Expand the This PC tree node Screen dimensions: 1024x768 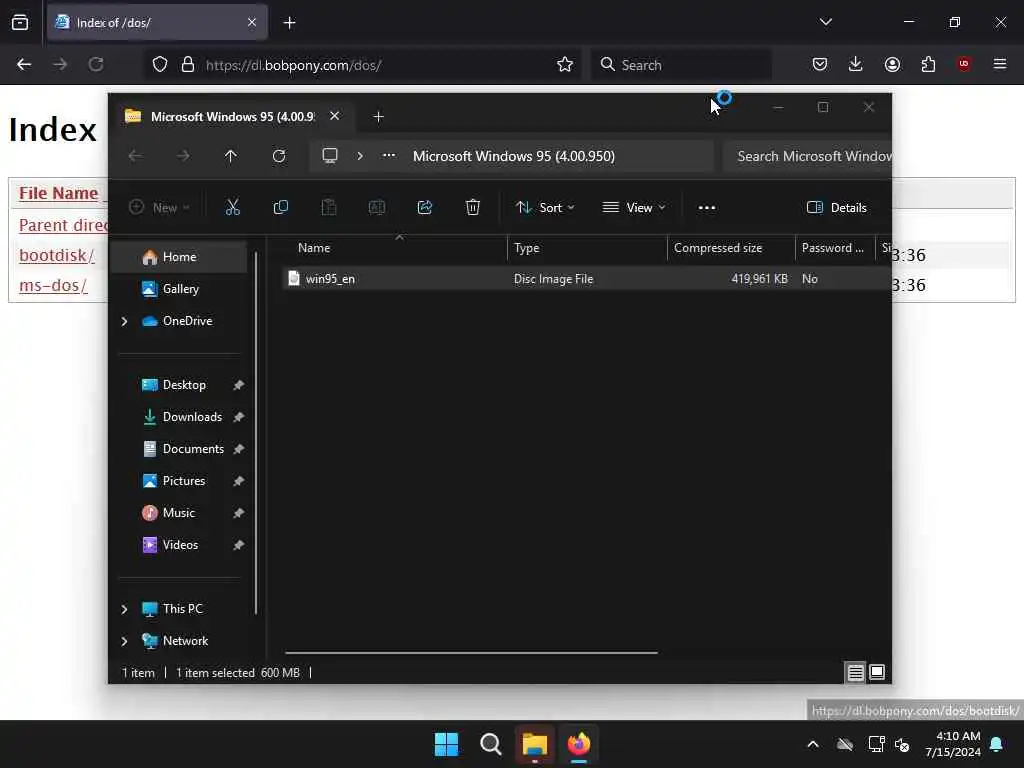[x=125, y=609]
